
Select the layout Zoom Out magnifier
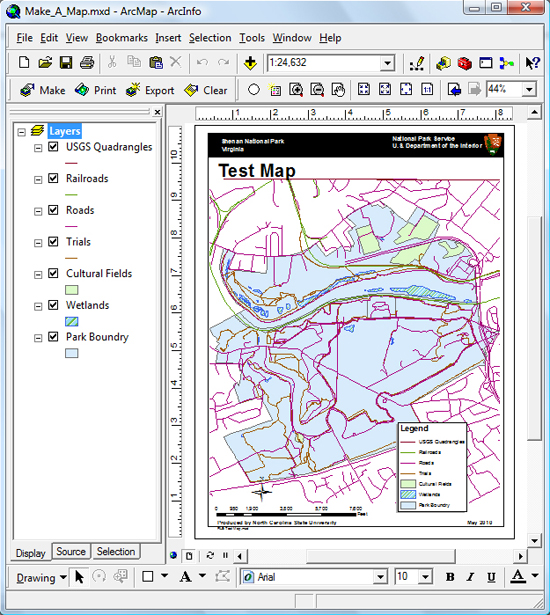pos(317,90)
